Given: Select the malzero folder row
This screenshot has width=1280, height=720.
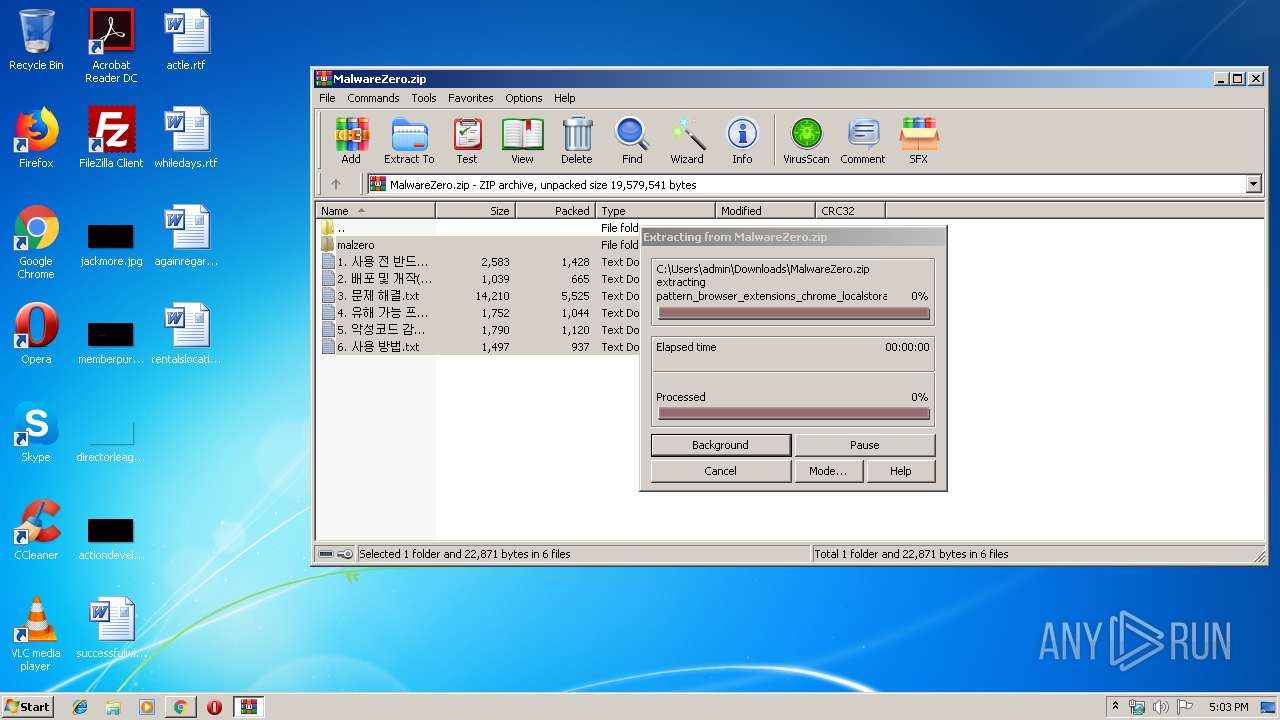Looking at the screenshot, I should pyautogui.click(x=478, y=245).
